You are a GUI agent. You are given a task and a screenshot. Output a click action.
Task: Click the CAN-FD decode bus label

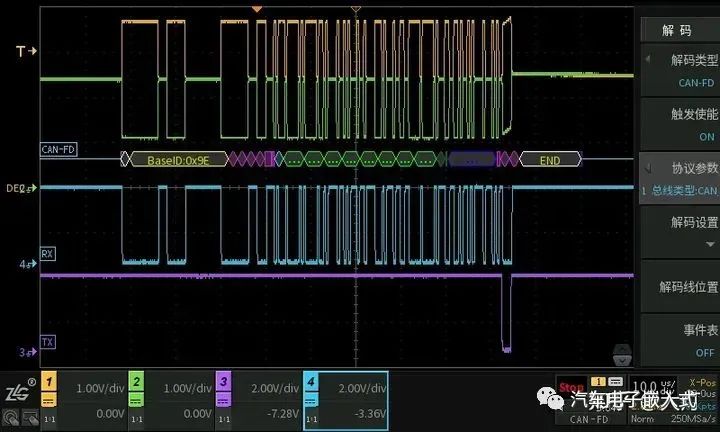click(58, 149)
